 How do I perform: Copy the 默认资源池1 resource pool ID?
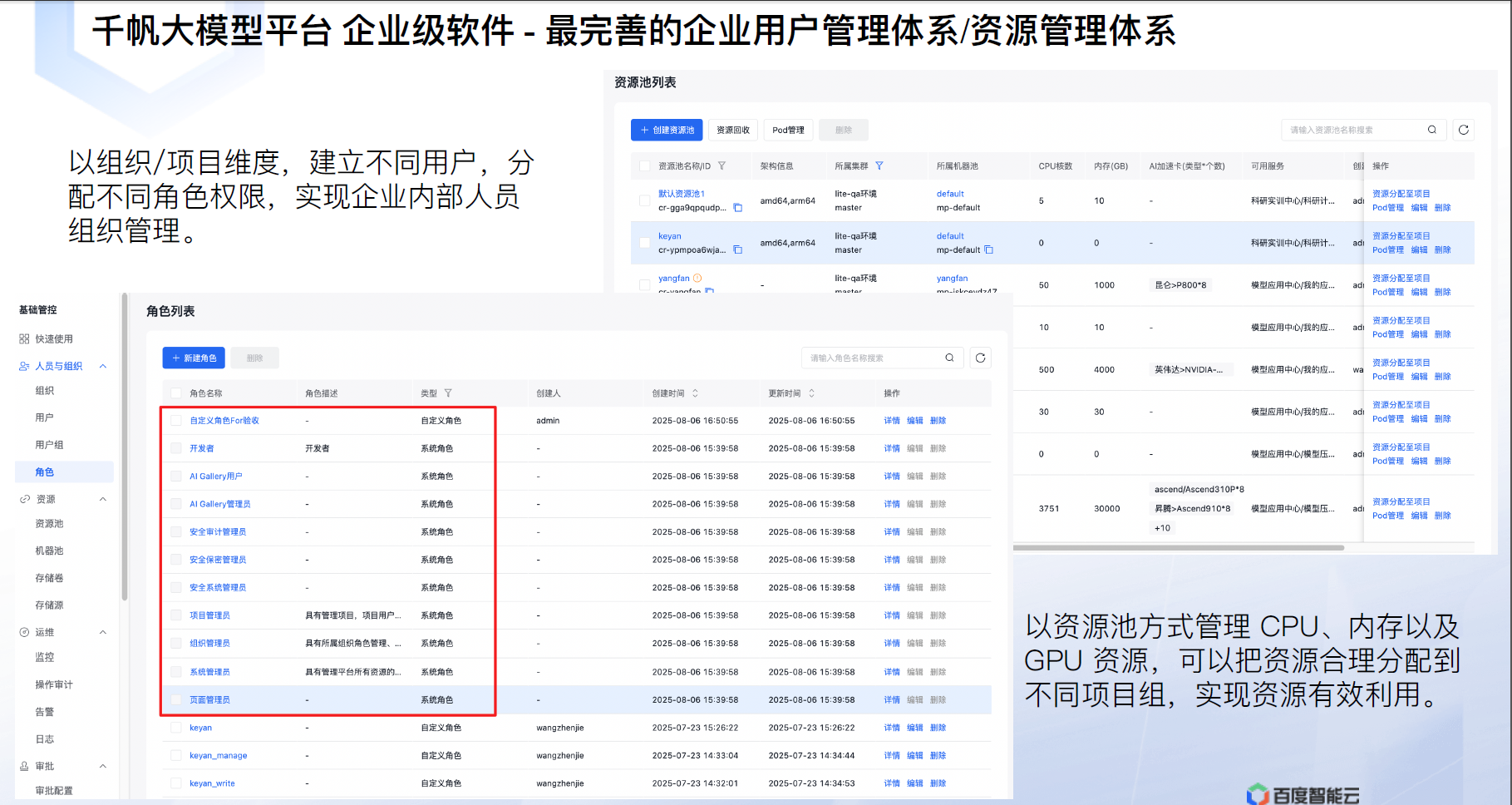tap(737, 208)
